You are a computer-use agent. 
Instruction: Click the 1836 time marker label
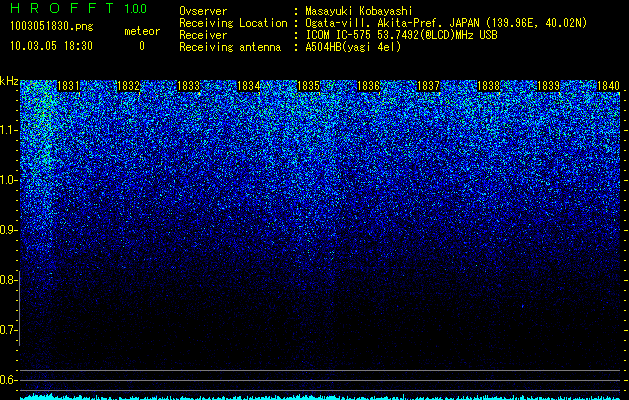[368, 86]
